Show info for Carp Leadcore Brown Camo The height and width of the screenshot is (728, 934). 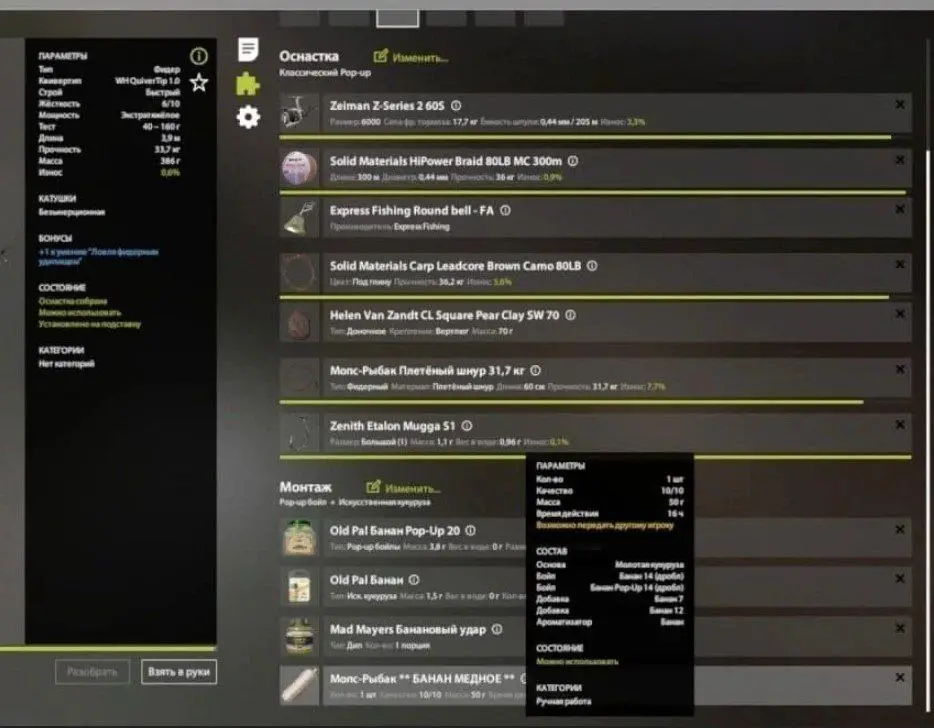pos(591,266)
